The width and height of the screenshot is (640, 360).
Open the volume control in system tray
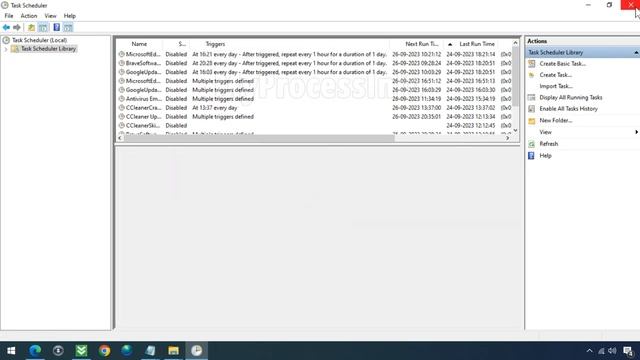point(612,351)
